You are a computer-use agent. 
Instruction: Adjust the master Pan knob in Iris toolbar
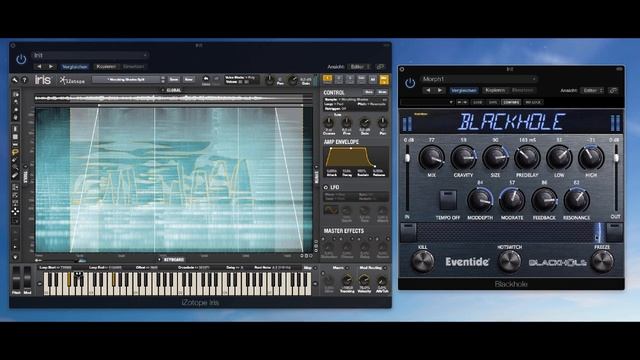[269, 80]
